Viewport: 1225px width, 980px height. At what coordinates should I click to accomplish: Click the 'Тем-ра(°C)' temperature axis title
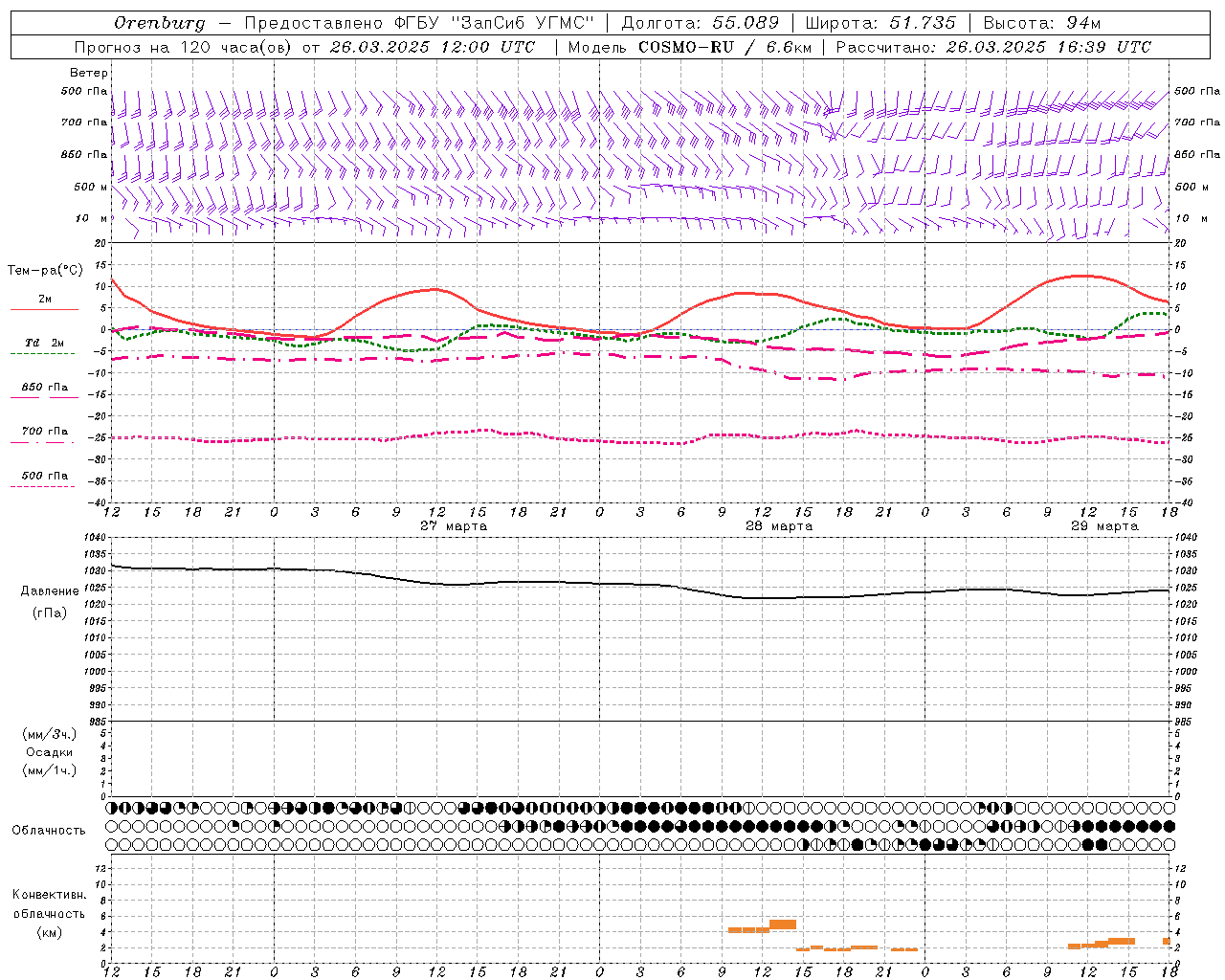[45, 271]
